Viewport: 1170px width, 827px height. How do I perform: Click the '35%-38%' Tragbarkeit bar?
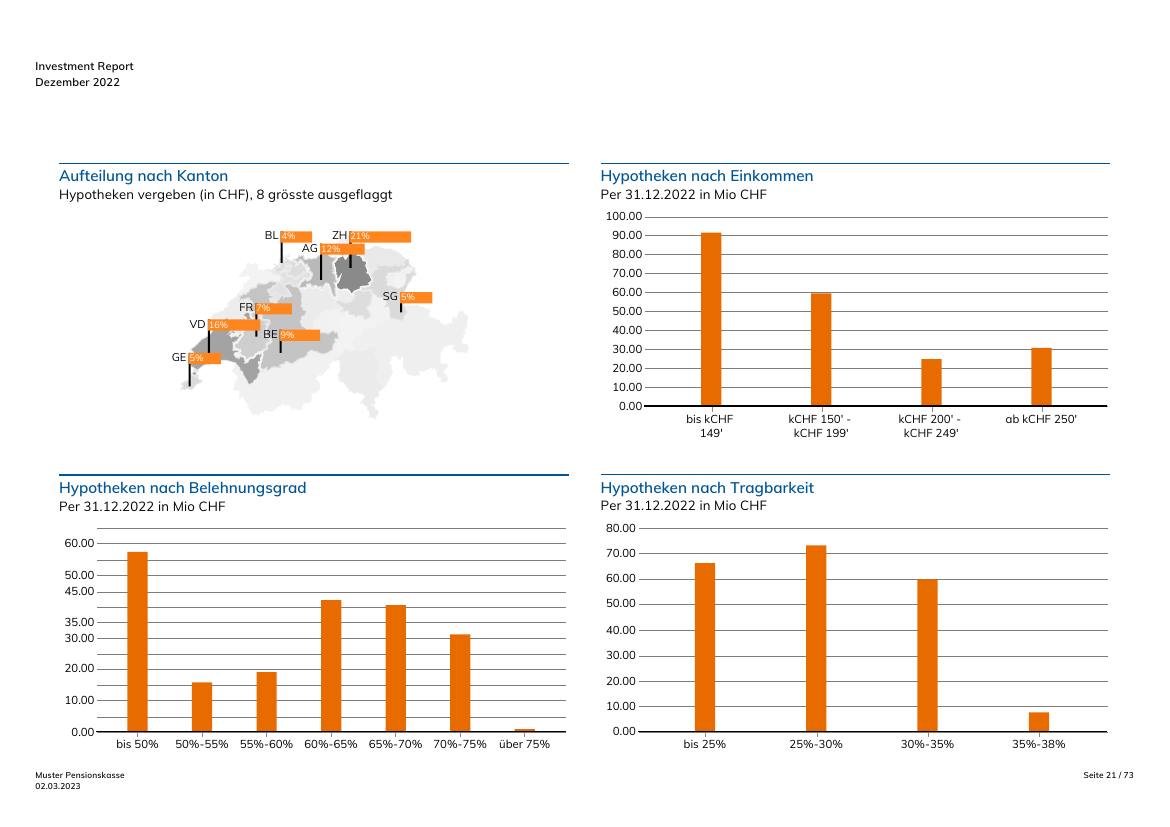tap(1039, 722)
